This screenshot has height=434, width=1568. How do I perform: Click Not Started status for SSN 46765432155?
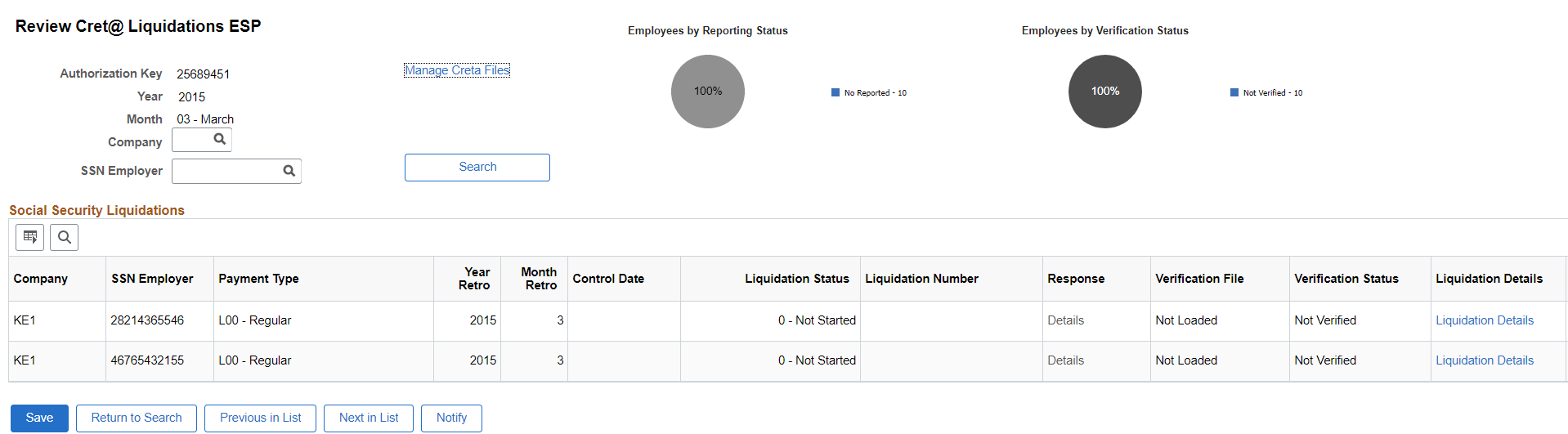(817, 360)
